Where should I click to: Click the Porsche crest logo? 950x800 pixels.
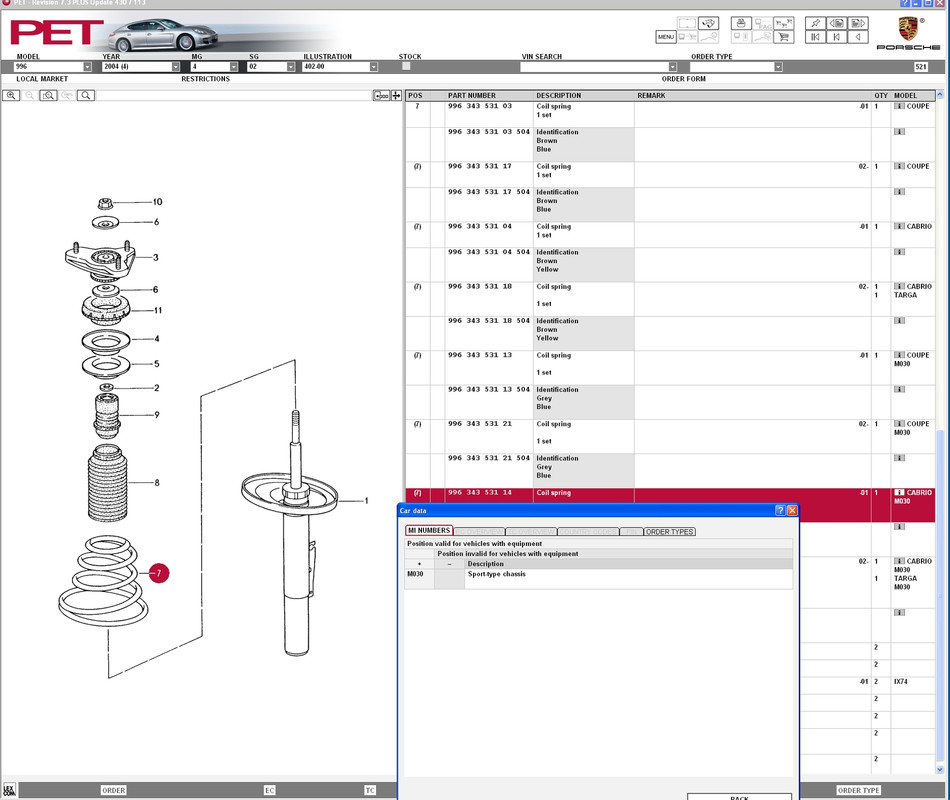(908, 28)
